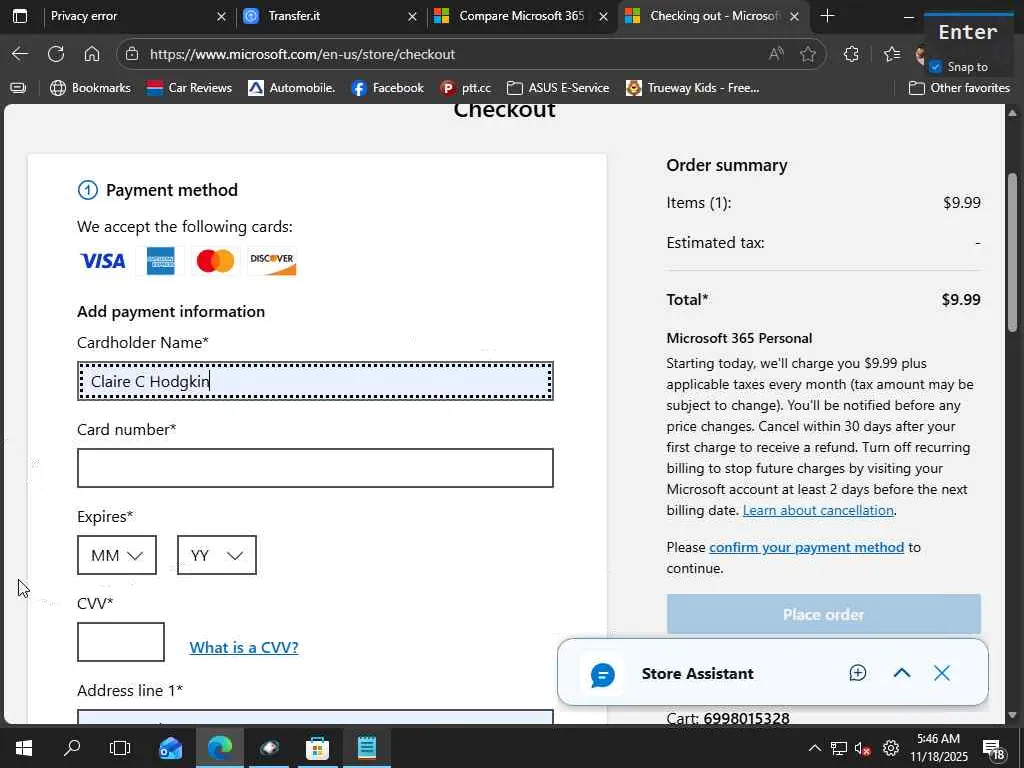Open the browser extensions menu
Viewport: 1024px width, 768px height.
tap(851, 54)
